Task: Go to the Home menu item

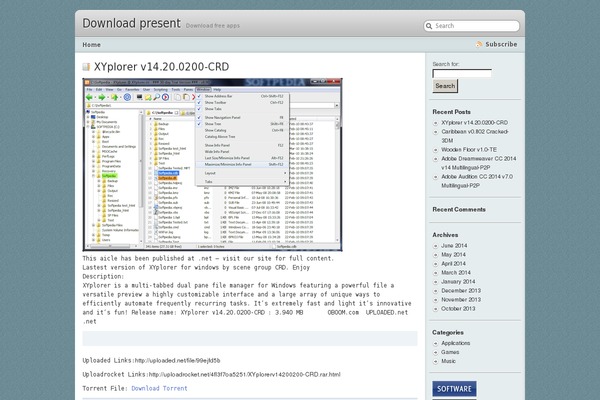Action: pyautogui.click(x=91, y=45)
